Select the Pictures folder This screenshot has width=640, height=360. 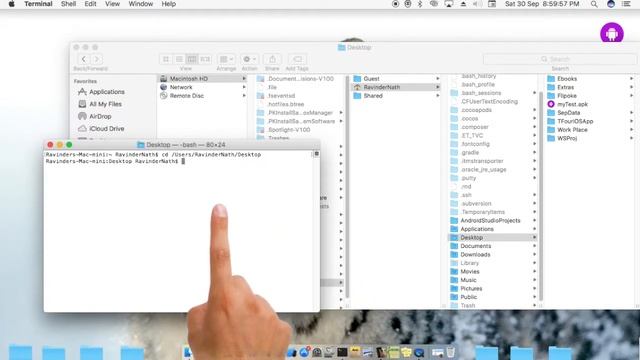pyautogui.click(x=493, y=289)
